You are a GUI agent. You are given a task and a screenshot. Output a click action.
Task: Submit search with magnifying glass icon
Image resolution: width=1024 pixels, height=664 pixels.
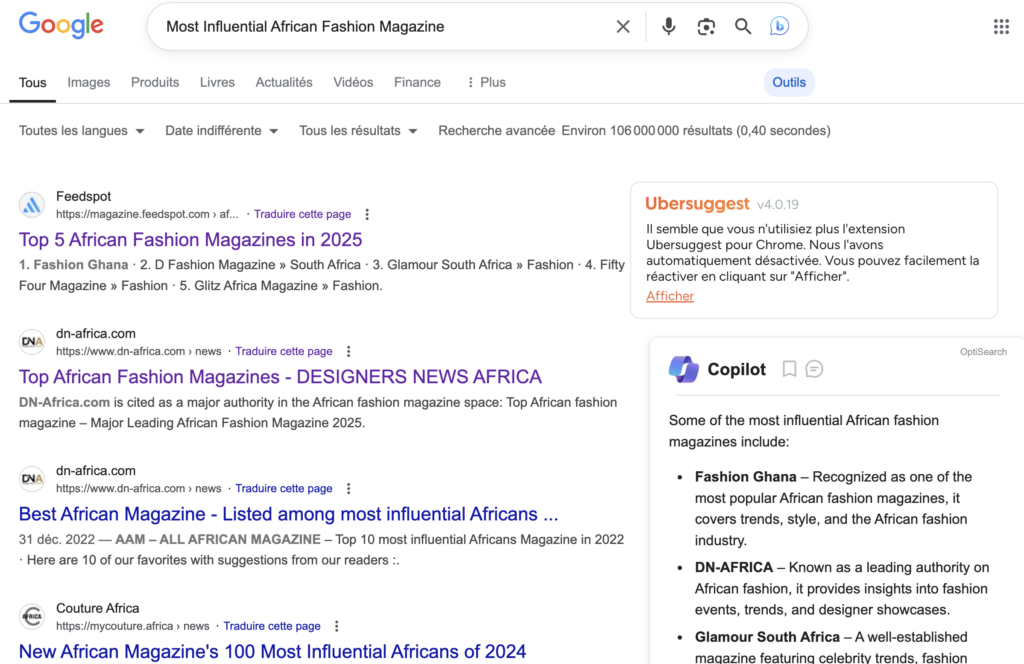click(743, 27)
